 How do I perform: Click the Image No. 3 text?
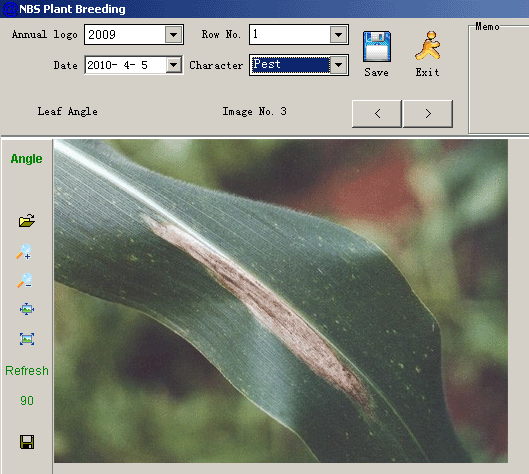(x=254, y=111)
